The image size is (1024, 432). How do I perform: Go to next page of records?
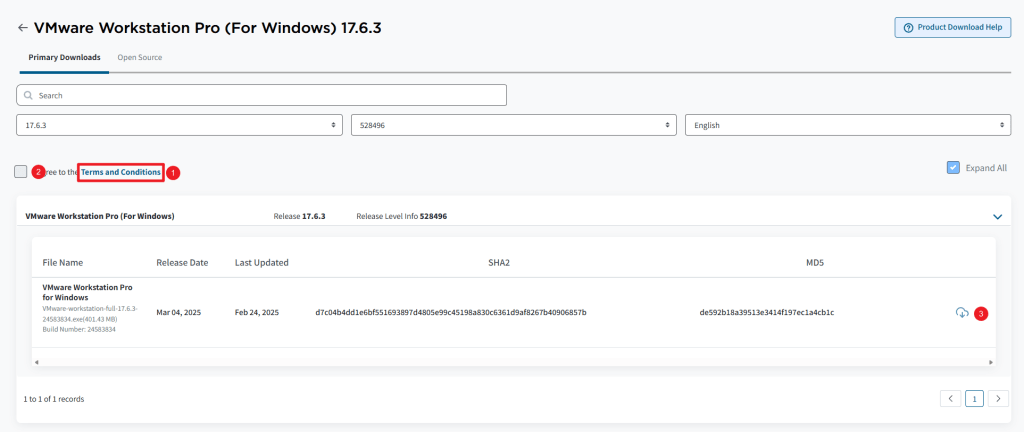[998, 398]
